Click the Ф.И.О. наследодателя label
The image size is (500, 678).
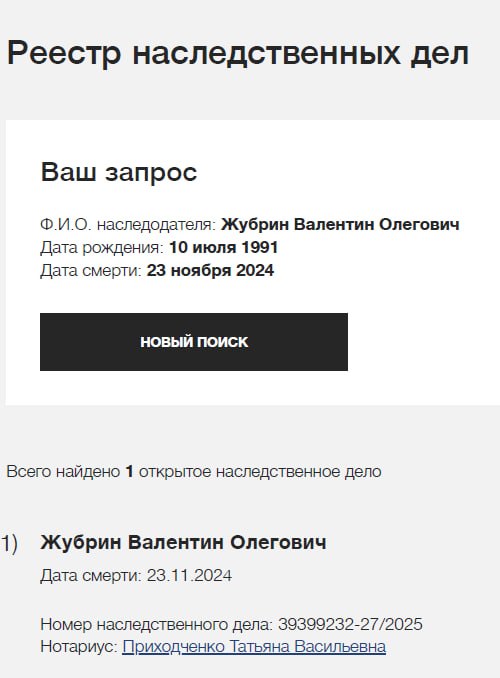[x=128, y=224]
